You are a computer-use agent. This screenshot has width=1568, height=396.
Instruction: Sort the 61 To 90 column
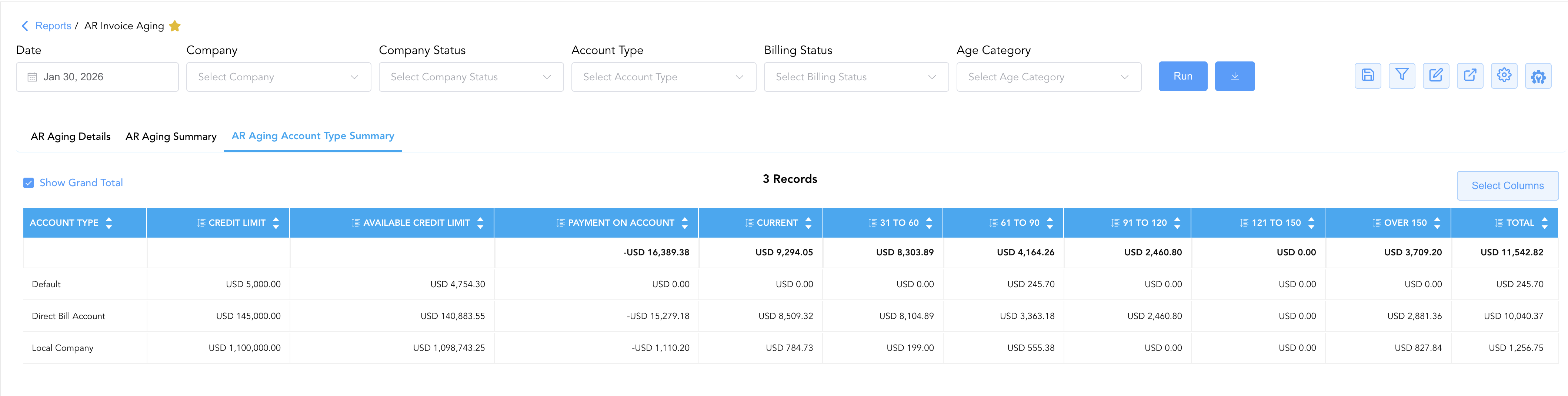pos(1050,223)
